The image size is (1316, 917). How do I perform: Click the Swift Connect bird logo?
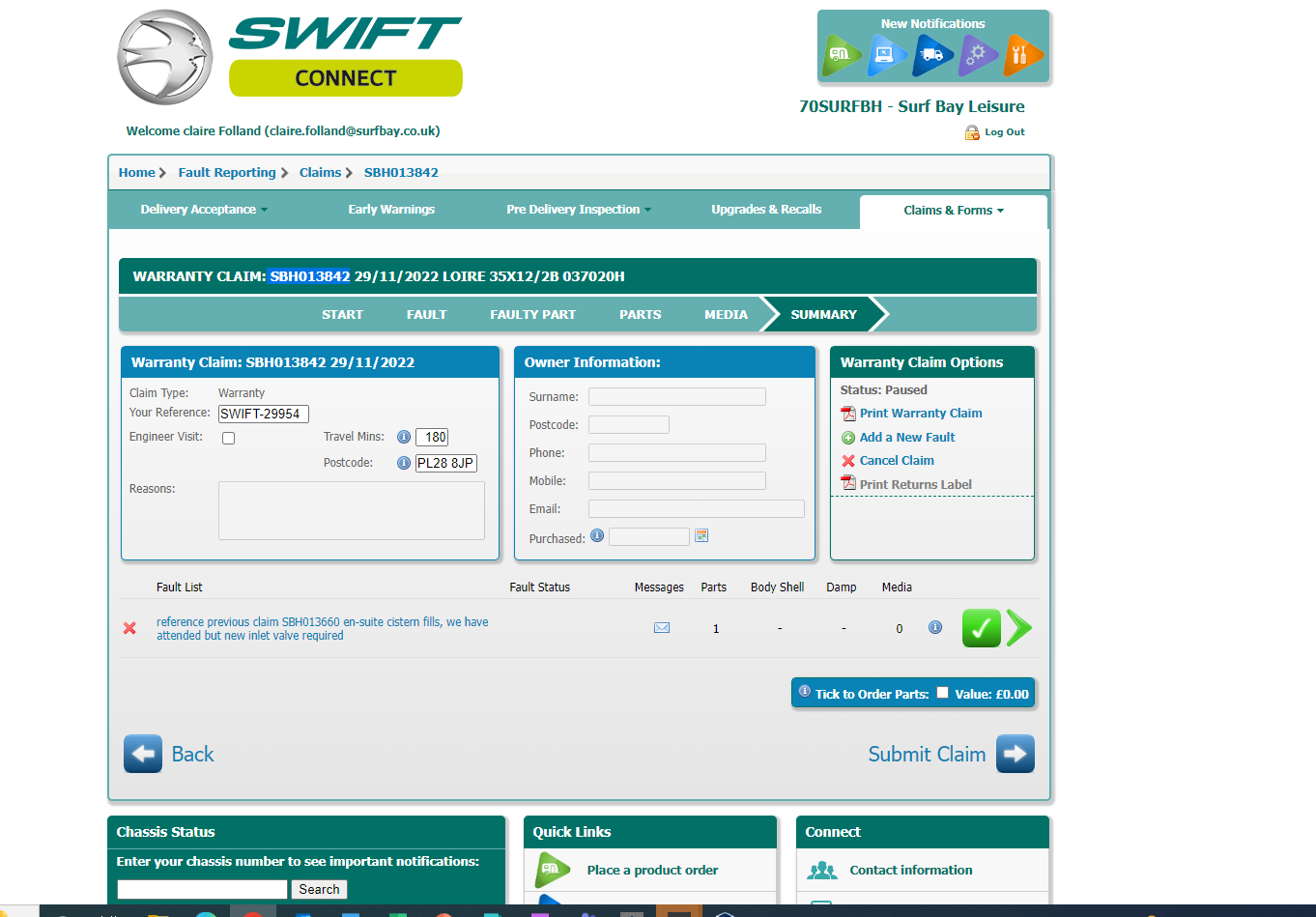[x=165, y=57]
